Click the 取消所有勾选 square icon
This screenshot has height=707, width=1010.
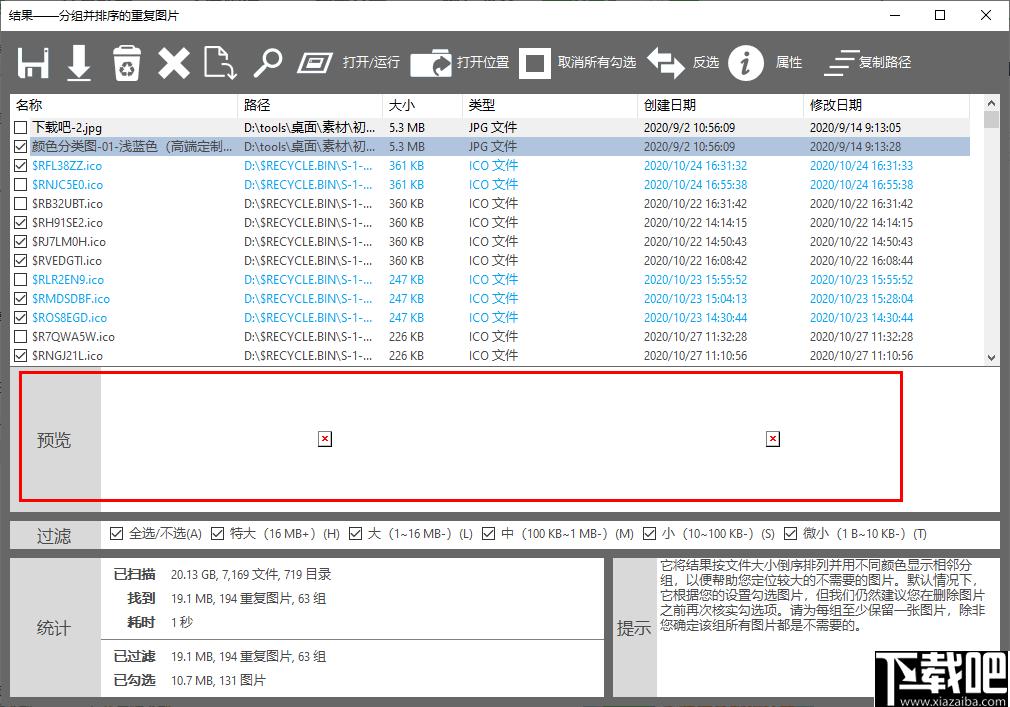coord(535,62)
